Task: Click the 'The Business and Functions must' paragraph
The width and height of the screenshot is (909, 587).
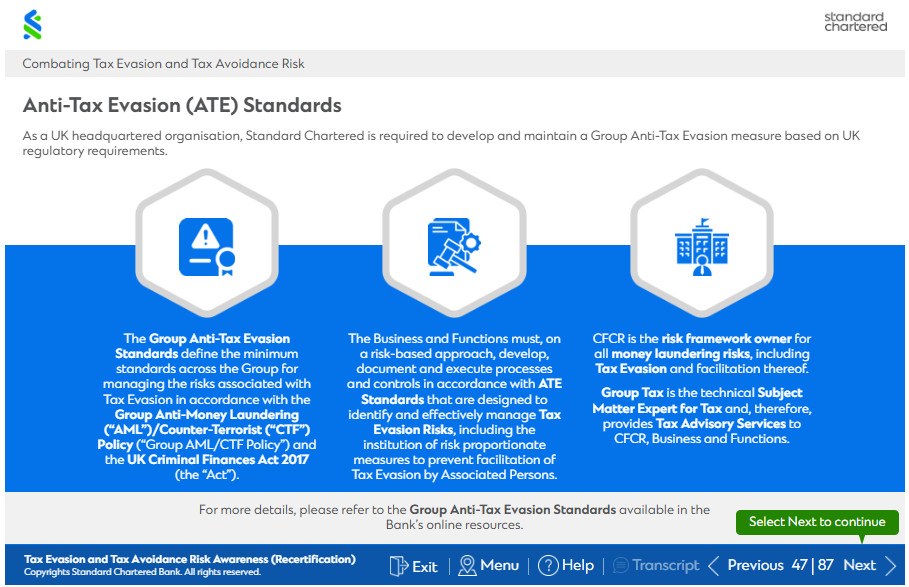Action: tap(454, 406)
